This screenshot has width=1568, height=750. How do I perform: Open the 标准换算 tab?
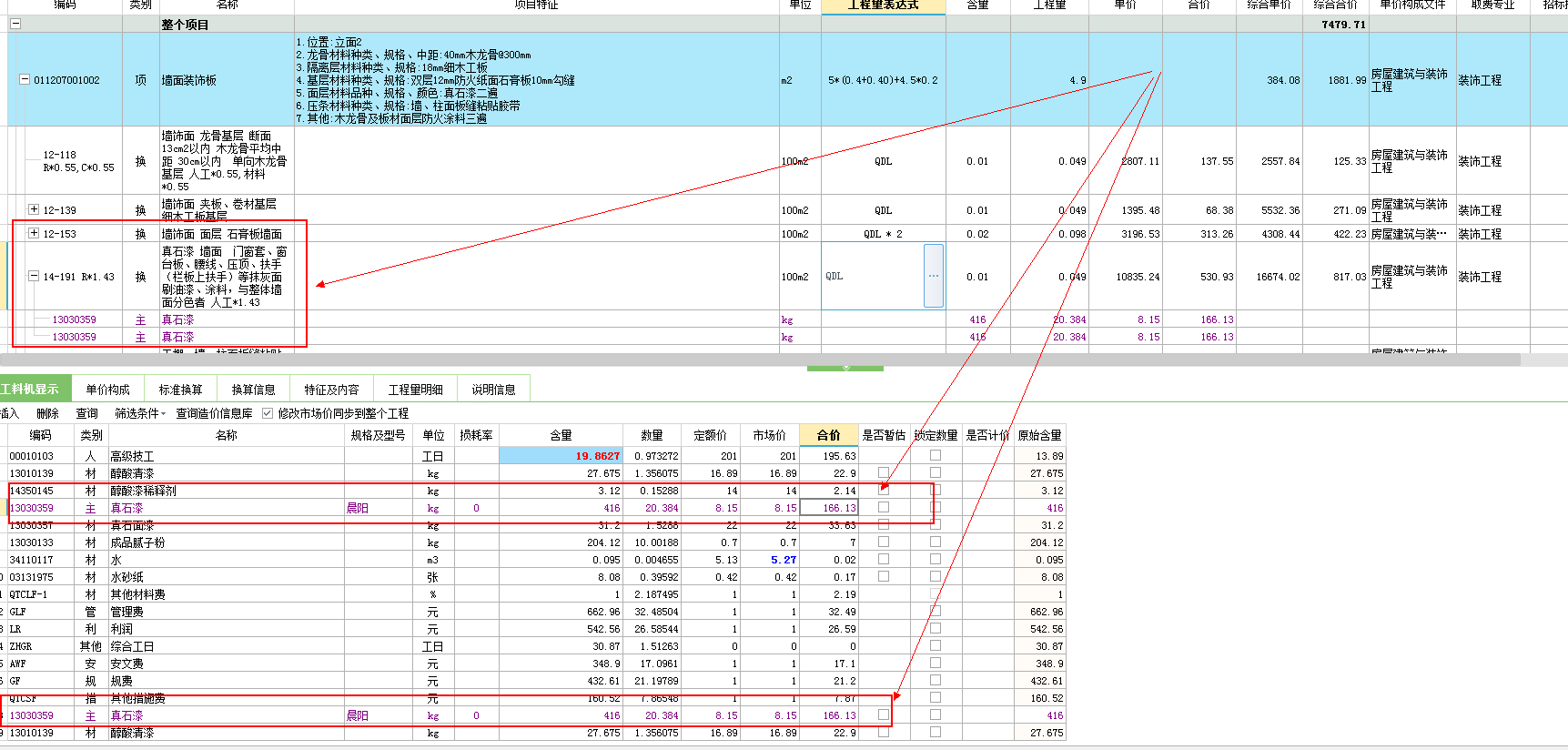pos(180,389)
